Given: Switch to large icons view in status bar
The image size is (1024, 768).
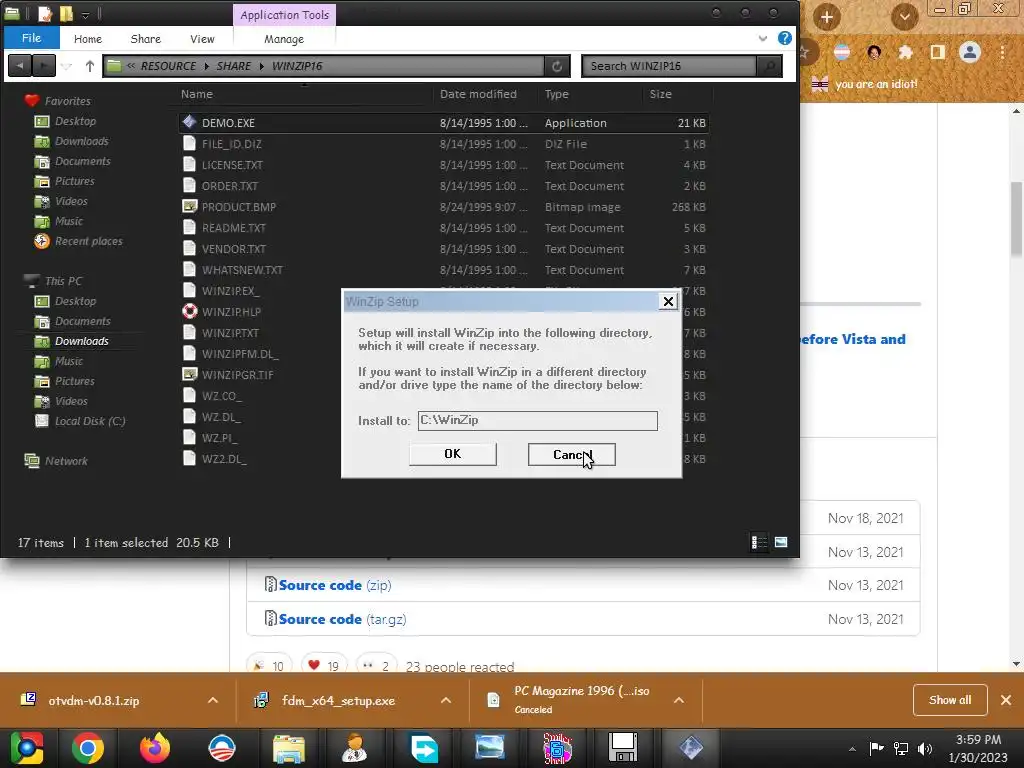Looking at the screenshot, I should click(780, 542).
